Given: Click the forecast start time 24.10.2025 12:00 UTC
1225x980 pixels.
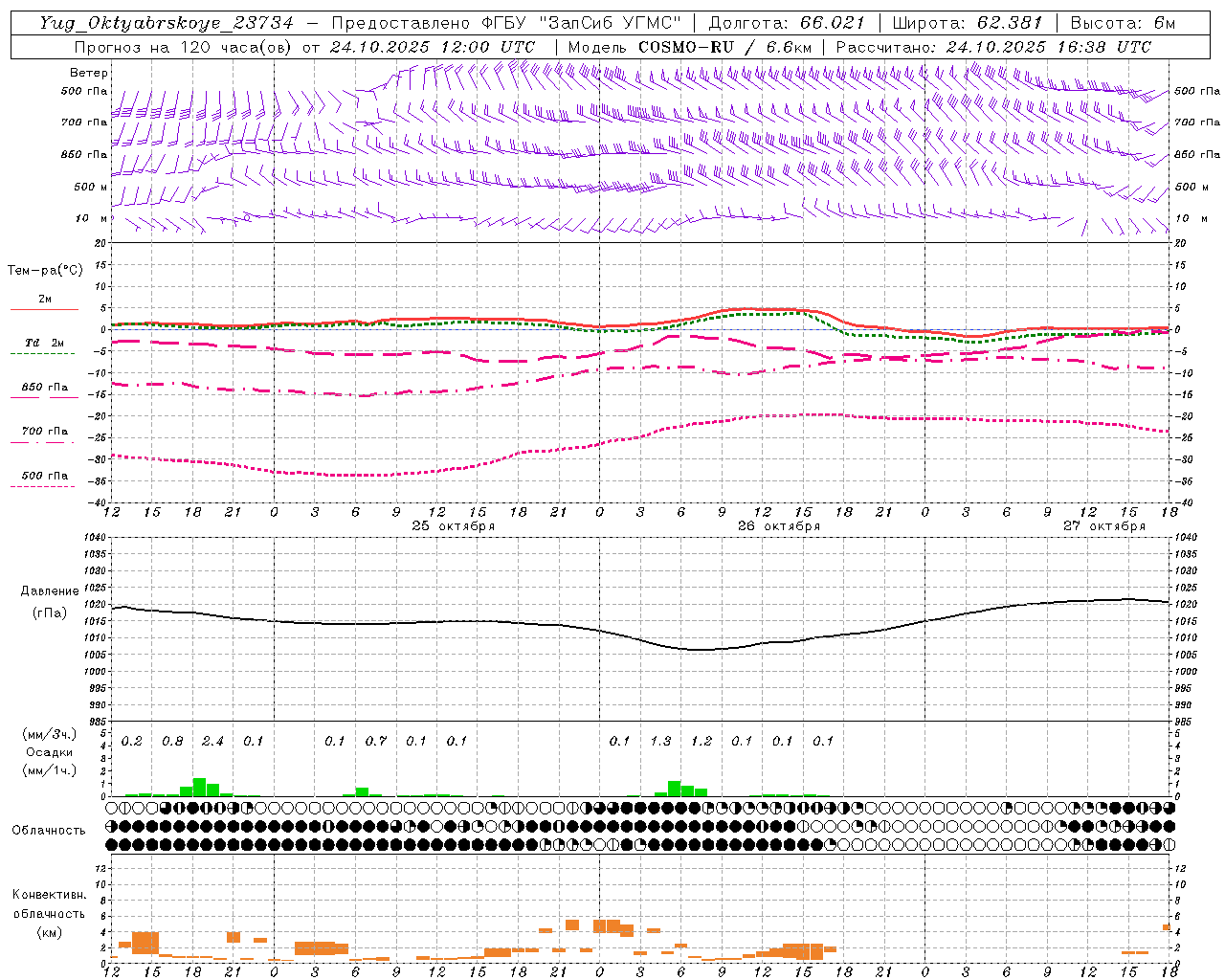Looking at the screenshot, I should coord(433,47).
